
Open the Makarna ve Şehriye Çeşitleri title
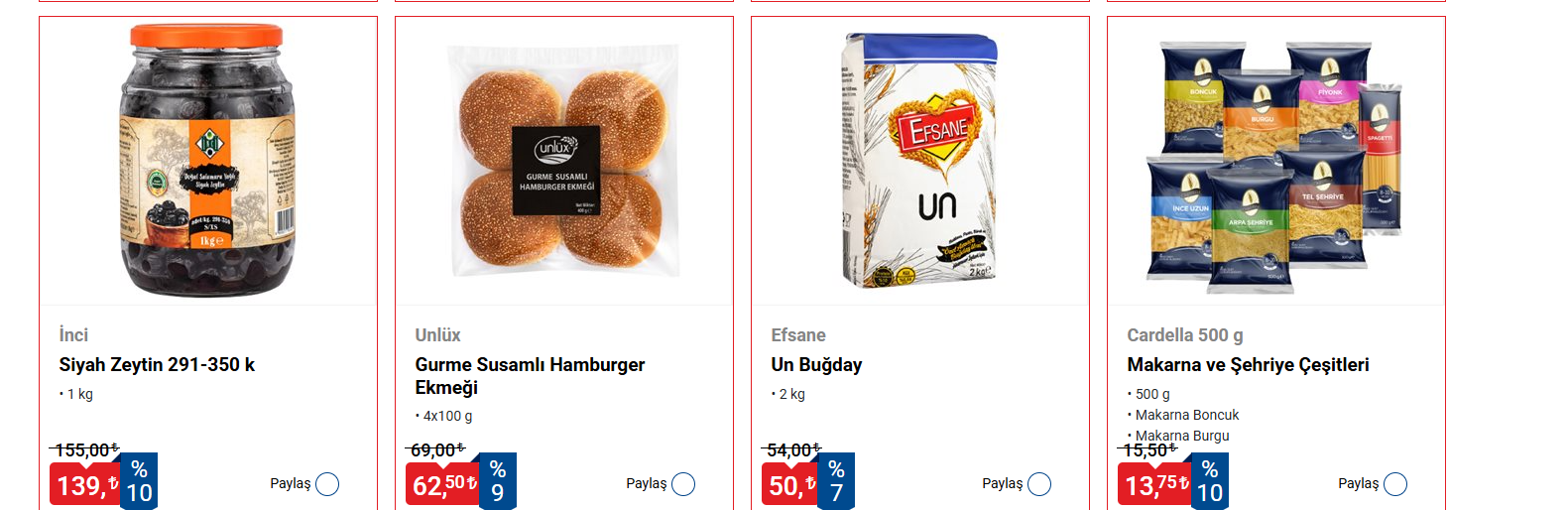(1248, 365)
